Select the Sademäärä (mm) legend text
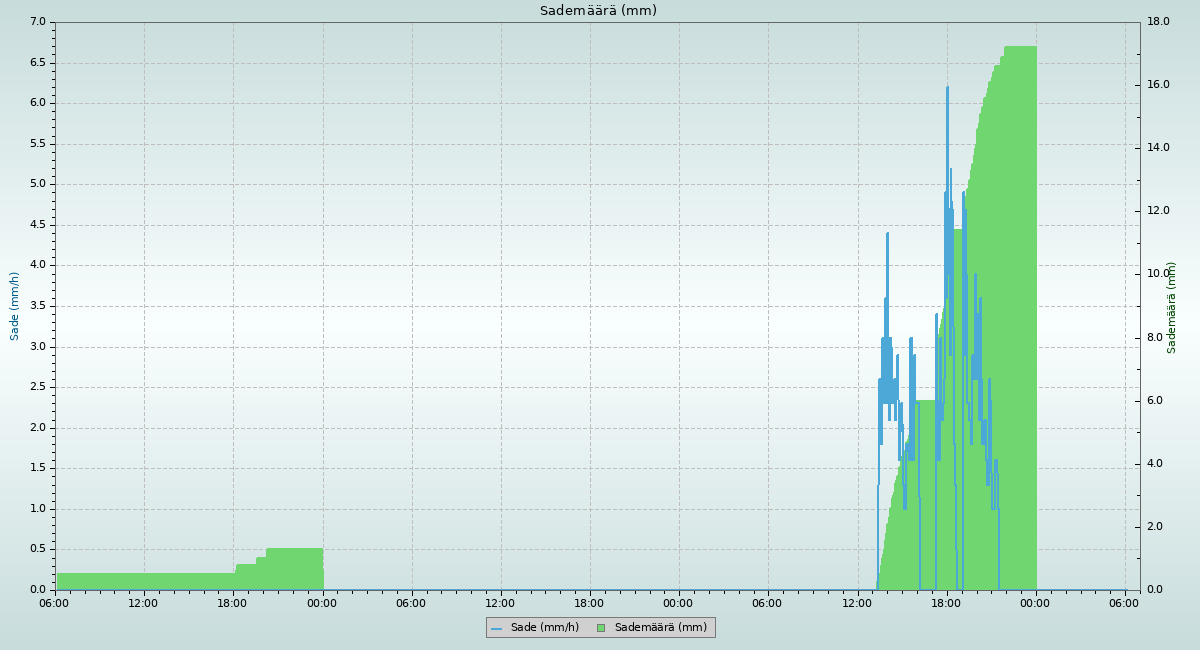The height and width of the screenshot is (650, 1200). tap(660, 628)
